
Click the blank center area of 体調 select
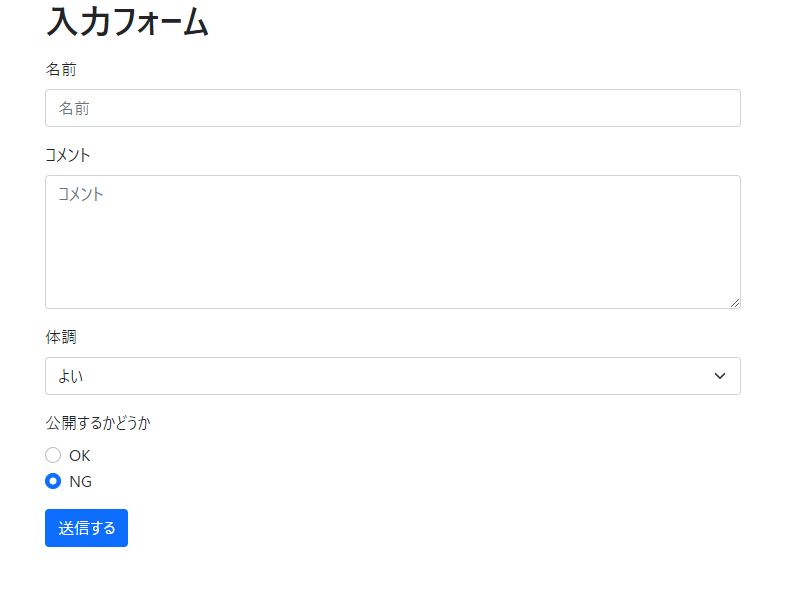point(393,376)
